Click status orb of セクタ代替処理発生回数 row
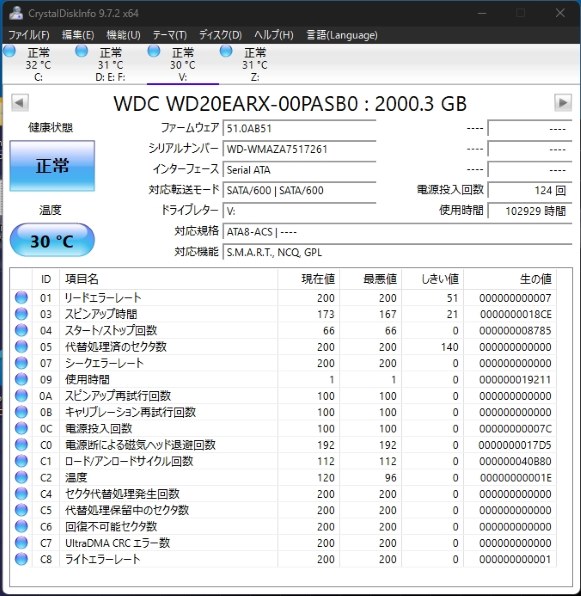Viewport: 581px width, 596px height. tap(21, 494)
